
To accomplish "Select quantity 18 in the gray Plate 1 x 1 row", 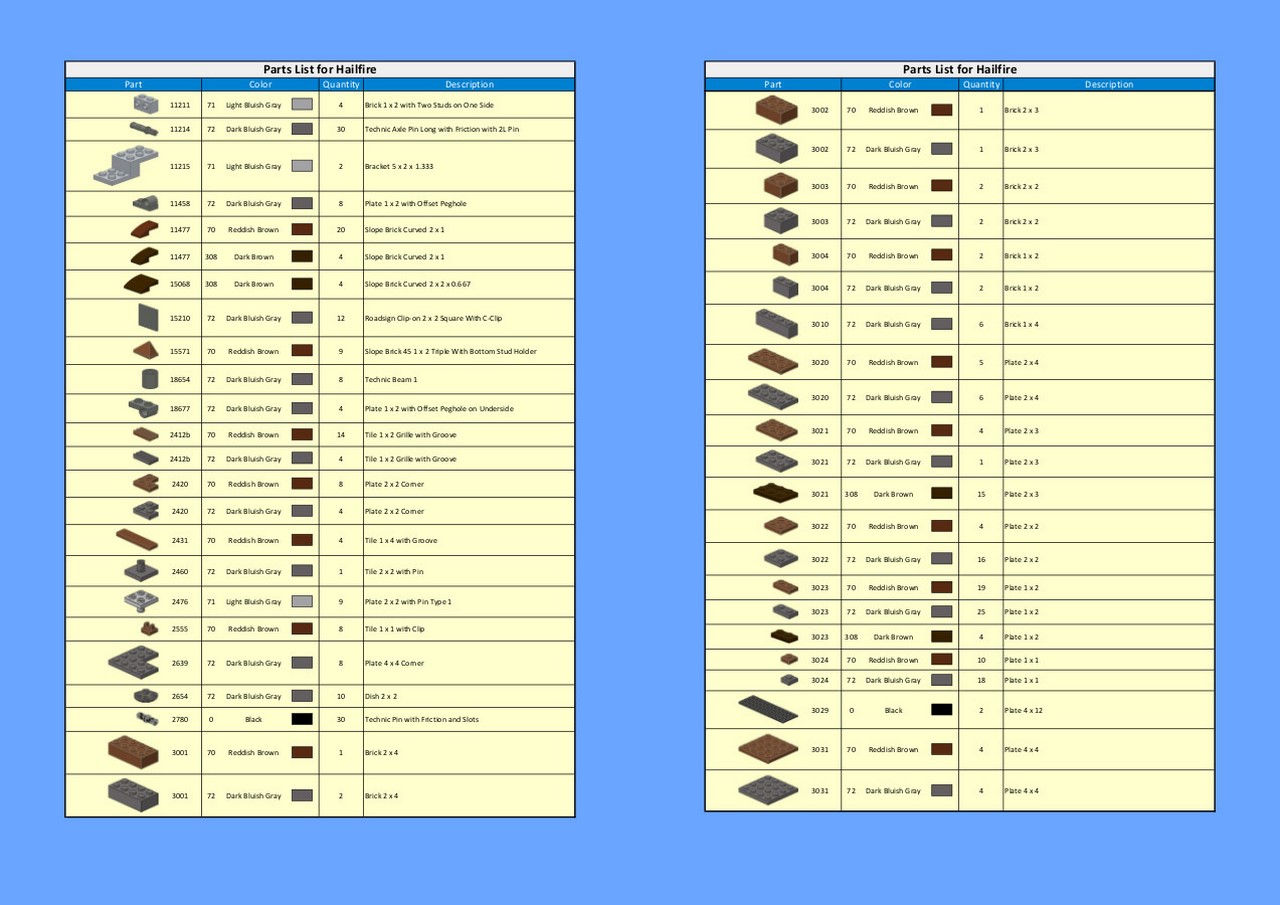I will (x=981, y=679).
